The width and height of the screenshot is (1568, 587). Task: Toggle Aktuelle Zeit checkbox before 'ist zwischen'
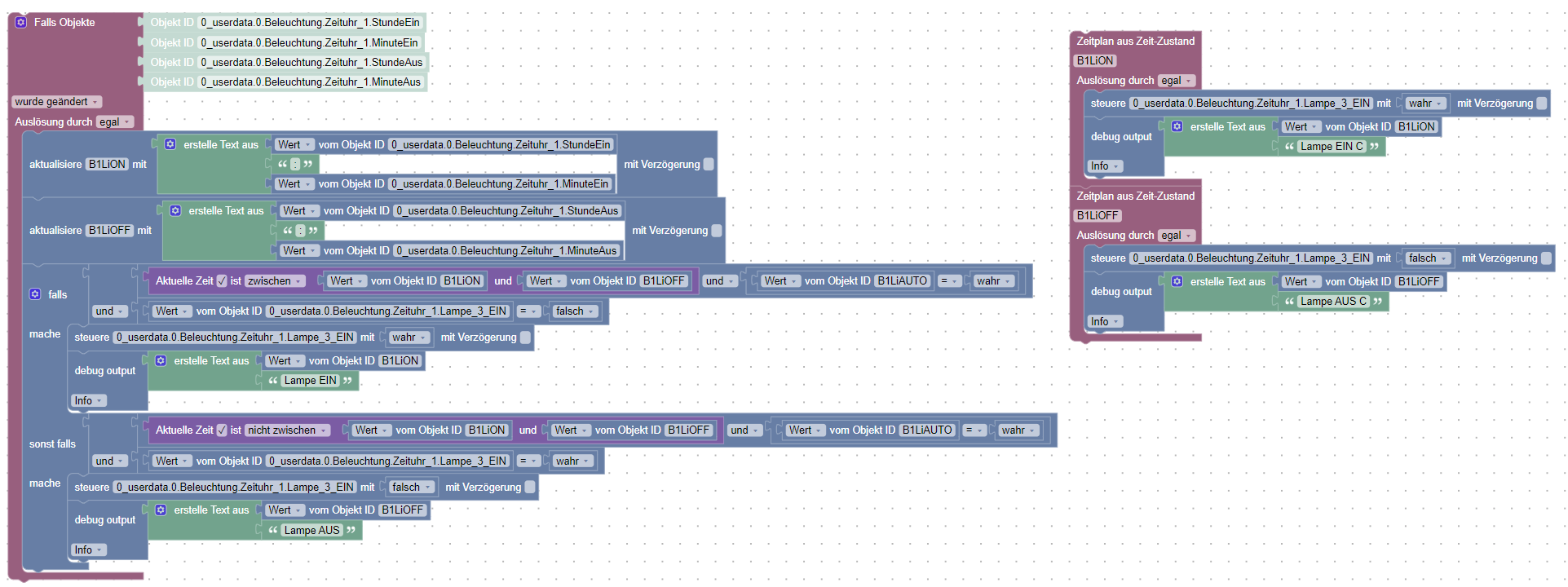pos(222,280)
